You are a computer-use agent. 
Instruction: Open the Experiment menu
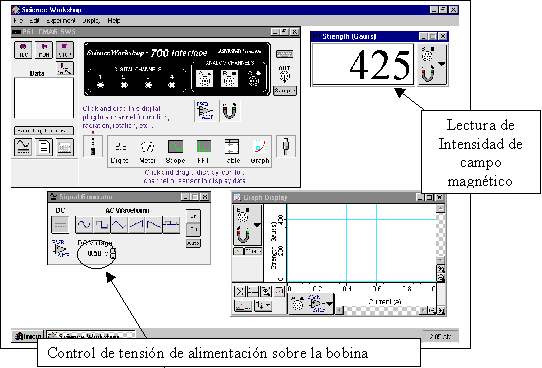61,21
